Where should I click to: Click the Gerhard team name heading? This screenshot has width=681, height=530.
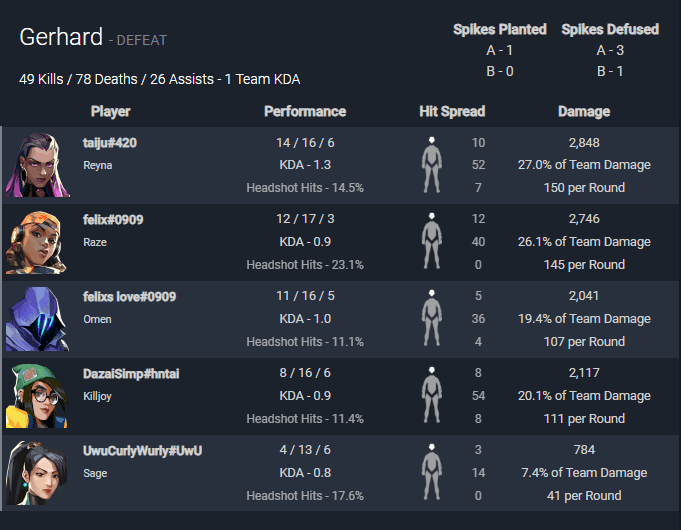[61, 37]
